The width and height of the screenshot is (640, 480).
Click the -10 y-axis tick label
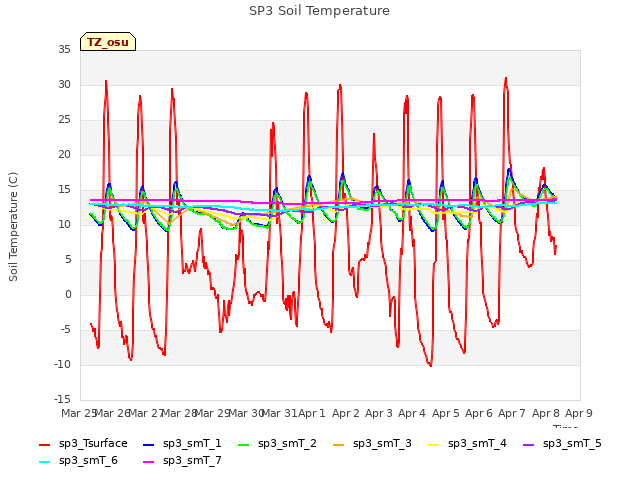(62, 364)
